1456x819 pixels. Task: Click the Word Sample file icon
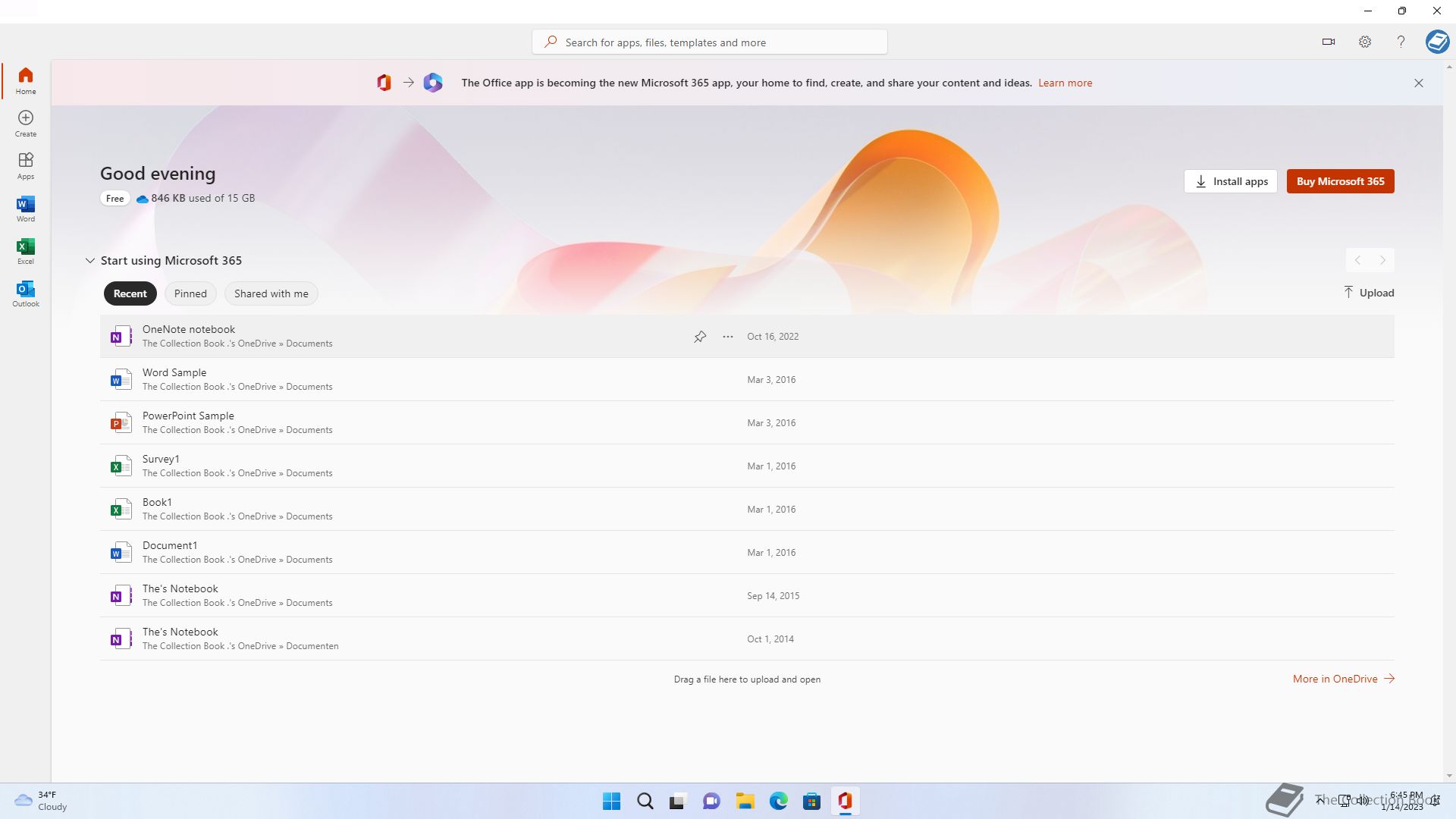(120, 379)
